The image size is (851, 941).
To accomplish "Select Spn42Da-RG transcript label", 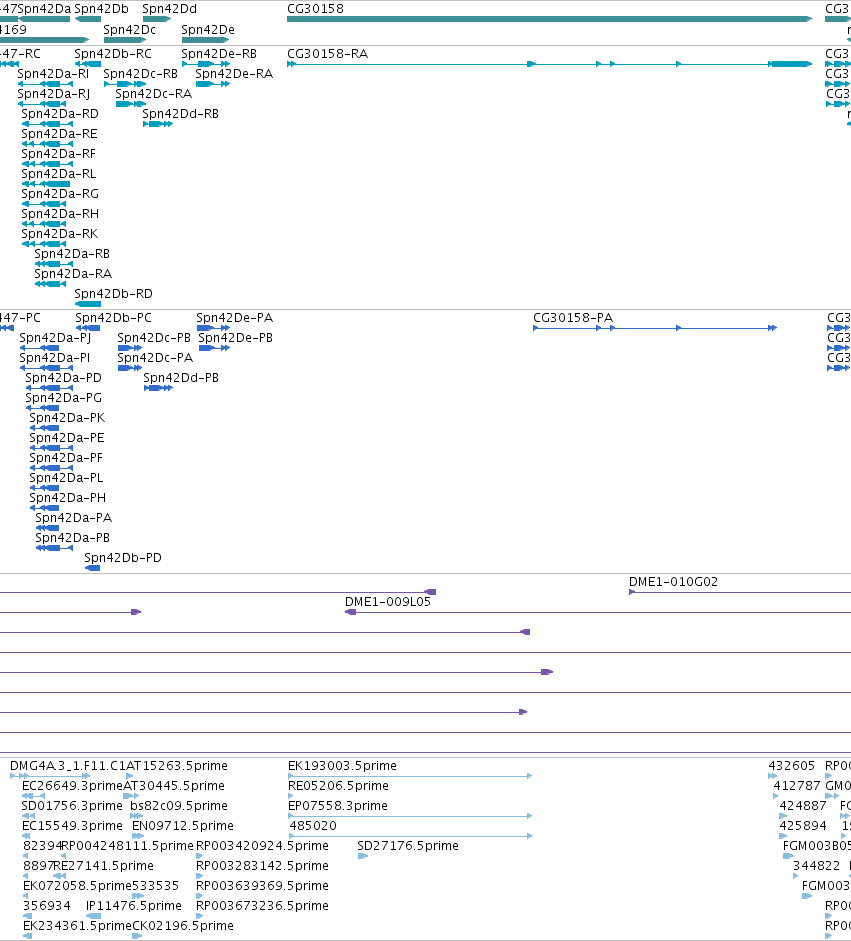I will tap(60, 194).
